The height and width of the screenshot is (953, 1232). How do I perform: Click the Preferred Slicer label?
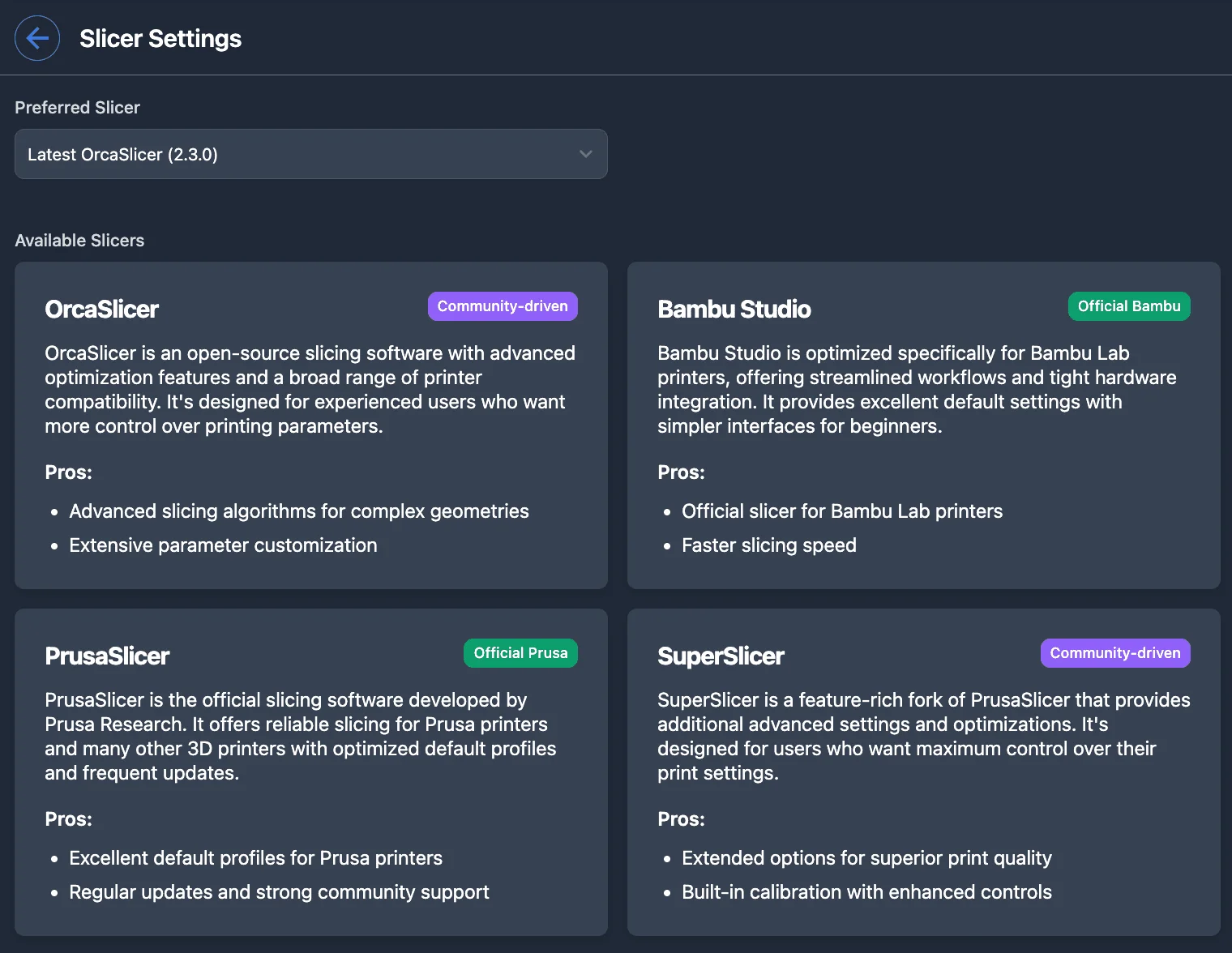[x=77, y=107]
